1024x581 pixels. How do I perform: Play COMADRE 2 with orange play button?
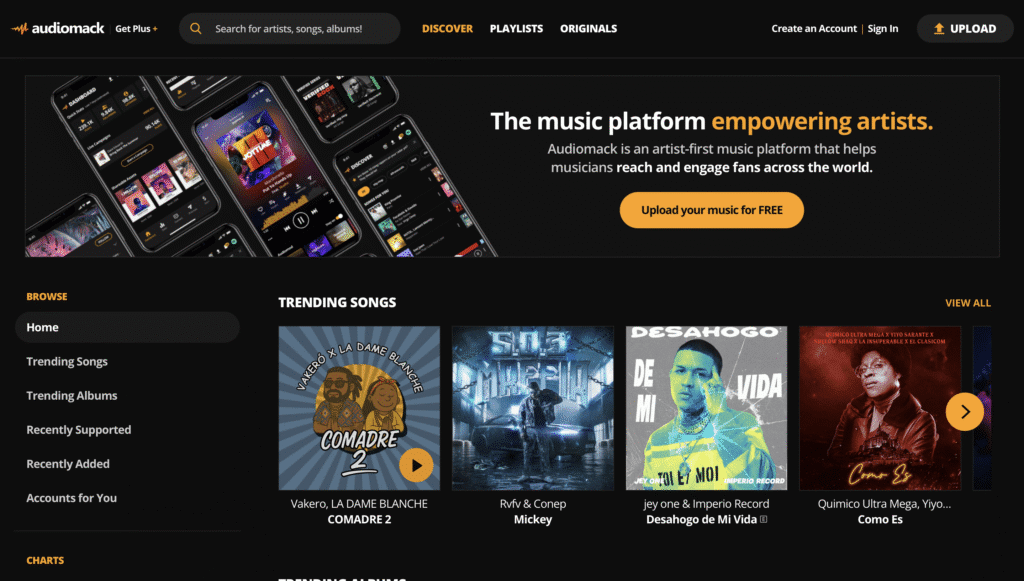[x=416, y=465]
